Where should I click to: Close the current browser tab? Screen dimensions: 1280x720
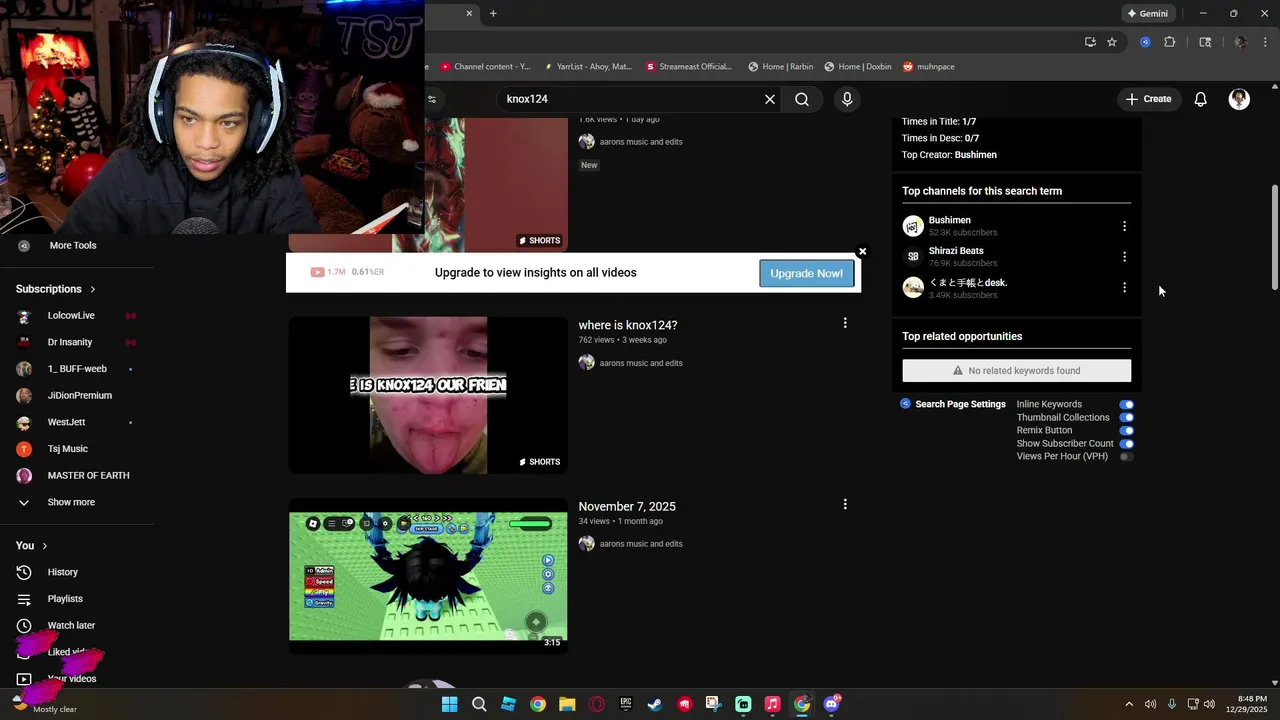pyautogui.click(x=469, y=14)
